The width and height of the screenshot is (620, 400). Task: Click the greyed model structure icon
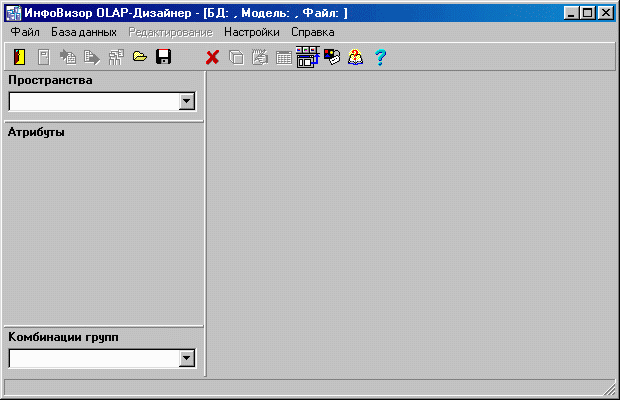click(x=116, y=57)
